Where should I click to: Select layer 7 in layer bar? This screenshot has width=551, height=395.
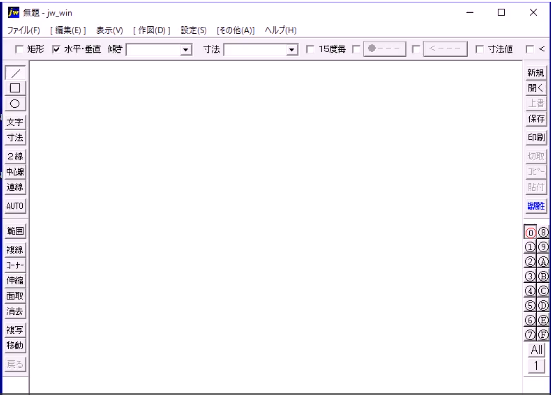coord(530,334)
